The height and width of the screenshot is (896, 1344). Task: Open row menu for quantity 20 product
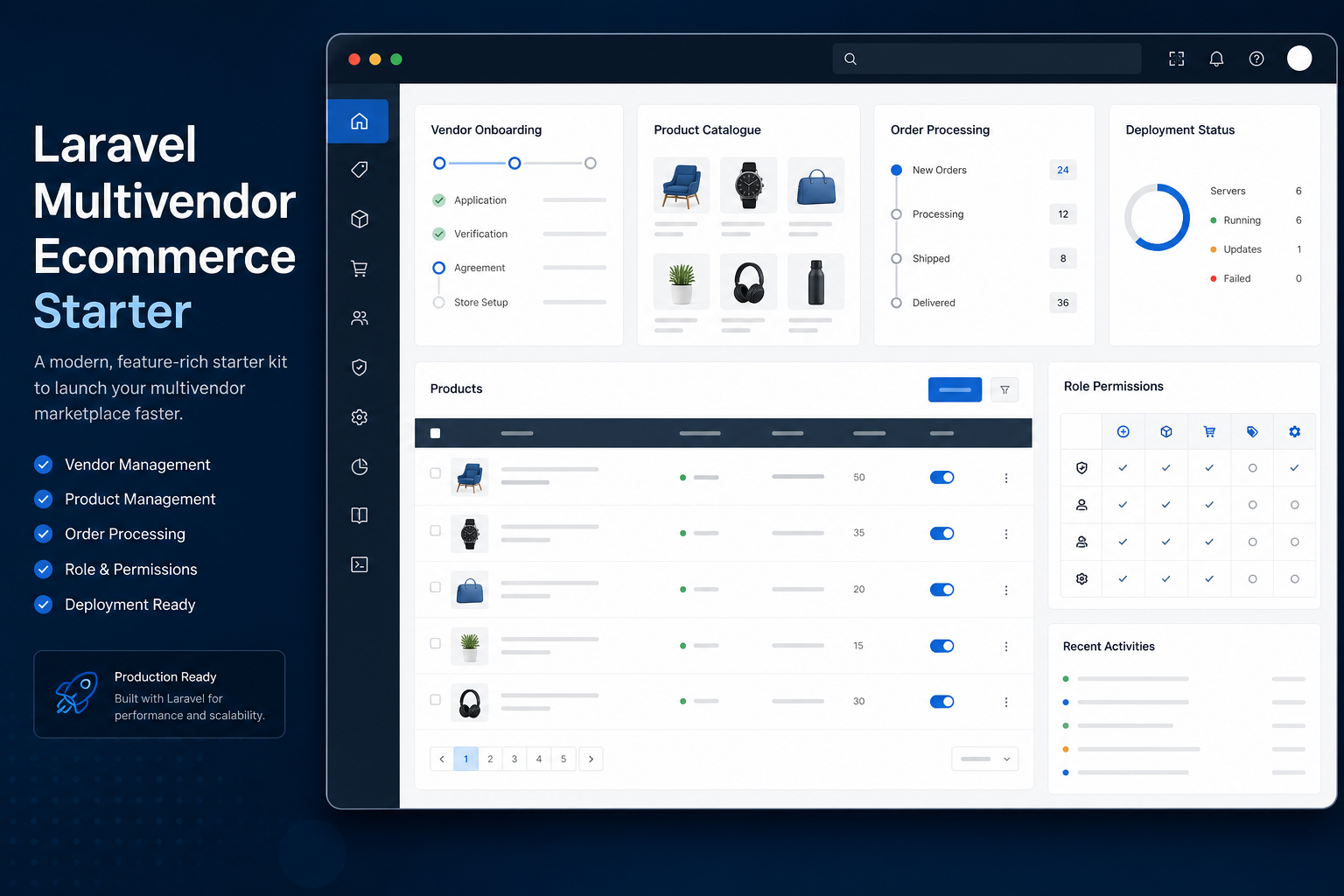point(1006,590)
